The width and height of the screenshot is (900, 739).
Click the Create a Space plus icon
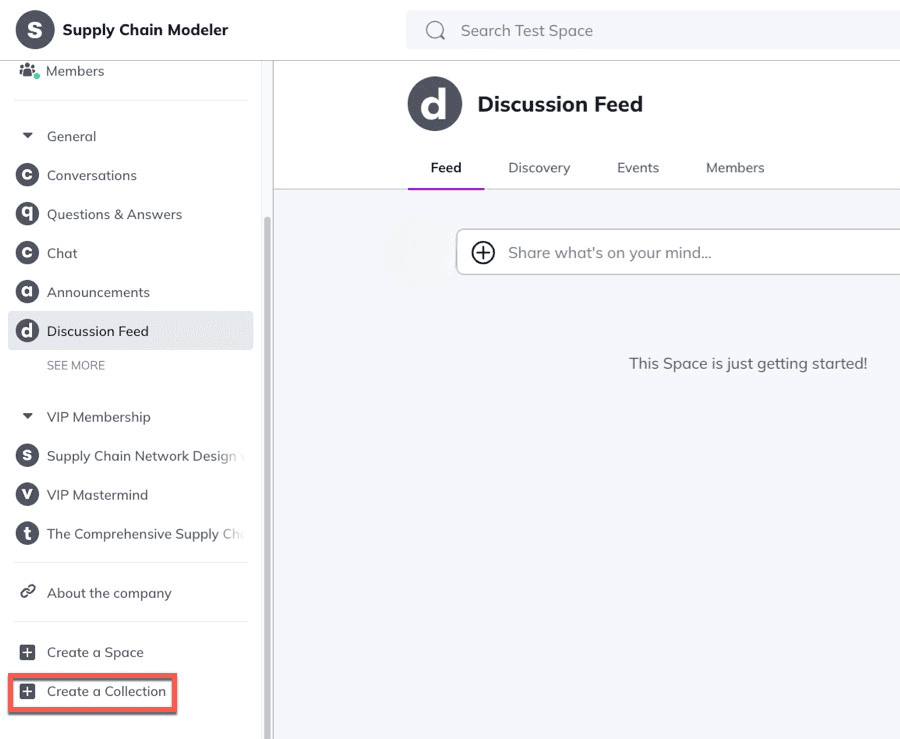(x=28, y=652)
